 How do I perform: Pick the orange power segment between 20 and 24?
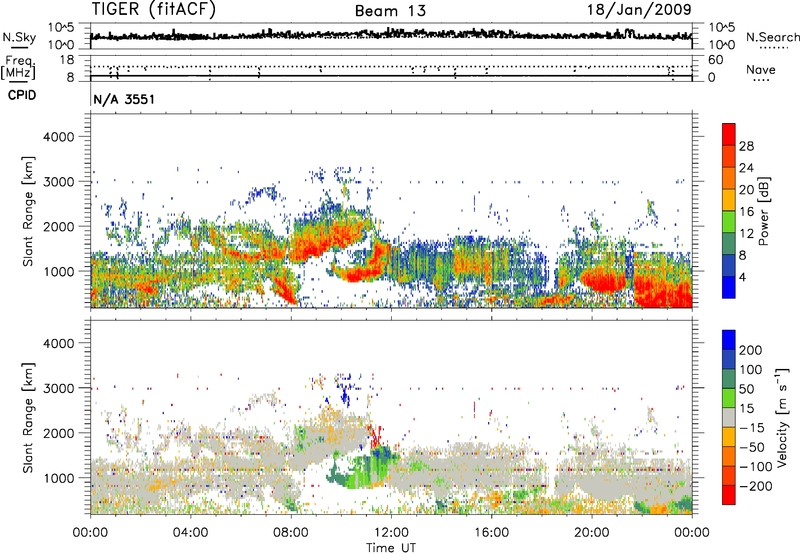[729, 178]
